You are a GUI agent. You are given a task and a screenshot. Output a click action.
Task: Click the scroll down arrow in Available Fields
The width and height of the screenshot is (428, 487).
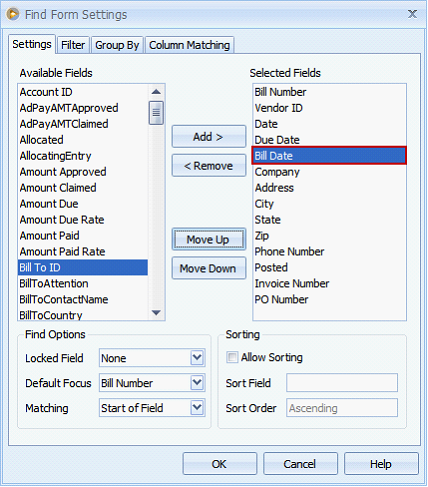coord(156,312)
